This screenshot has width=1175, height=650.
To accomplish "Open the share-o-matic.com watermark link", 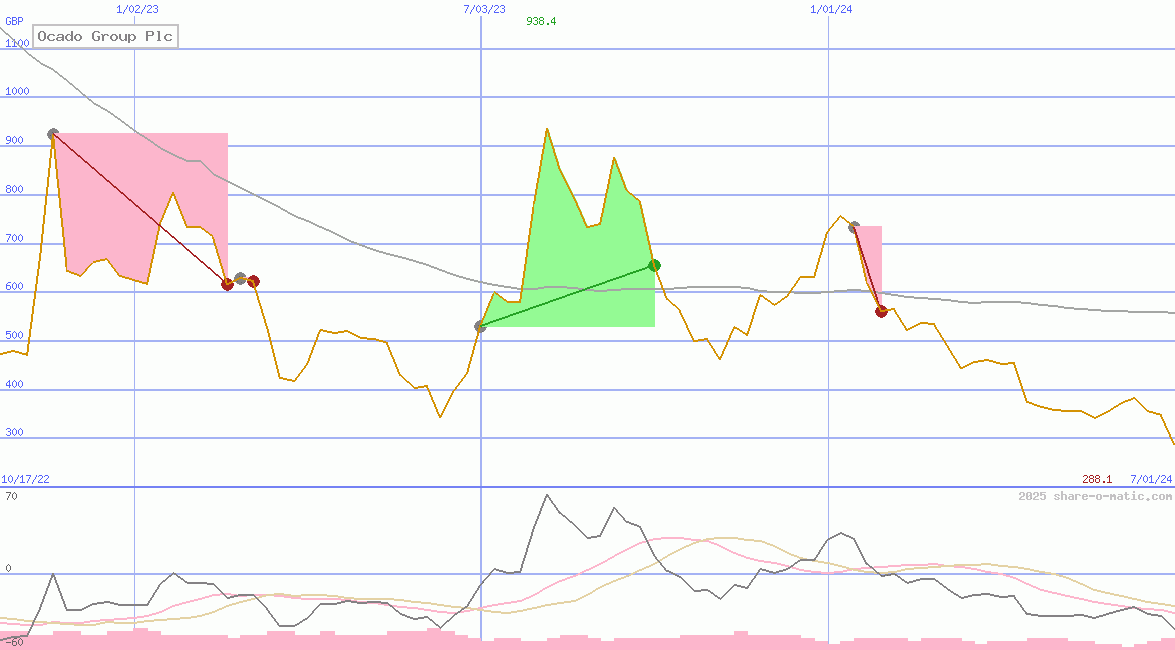I will click(1095, 496).
